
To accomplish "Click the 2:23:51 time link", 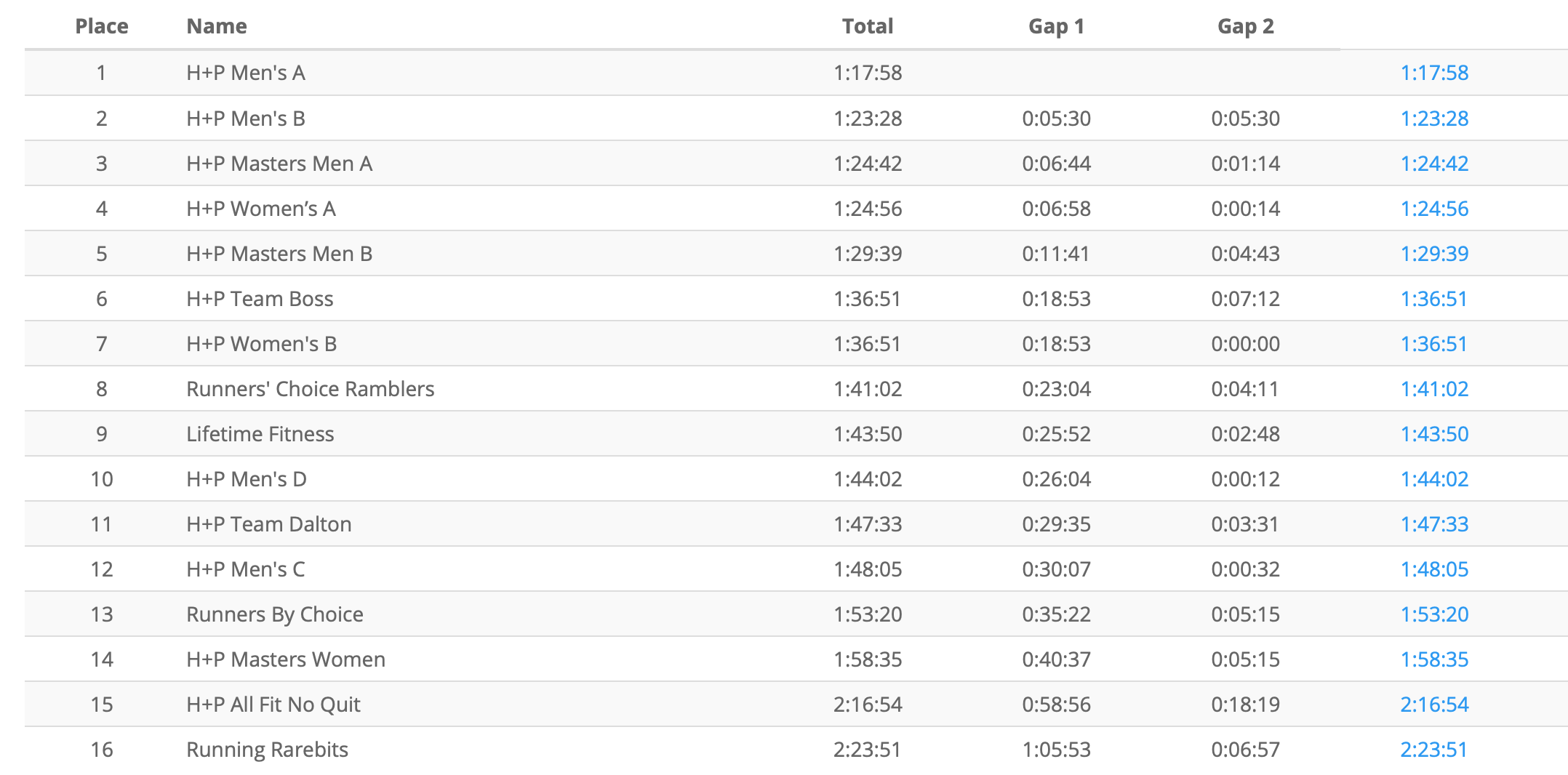I will pyautogui.click(x=1434, y=750).
